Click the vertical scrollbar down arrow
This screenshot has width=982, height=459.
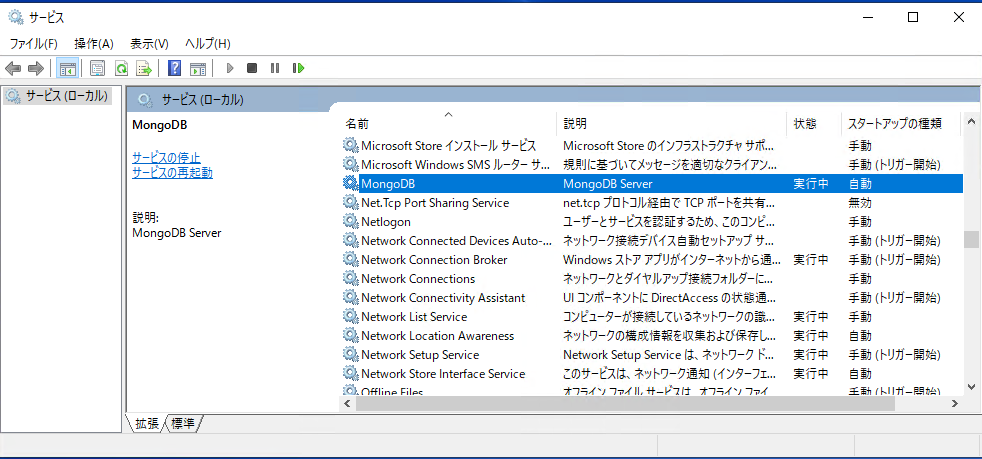pyautogui.click(x=971, y=387)
